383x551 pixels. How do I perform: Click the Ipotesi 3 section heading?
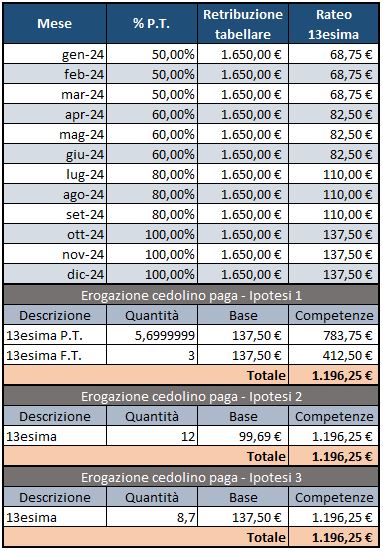191,478
